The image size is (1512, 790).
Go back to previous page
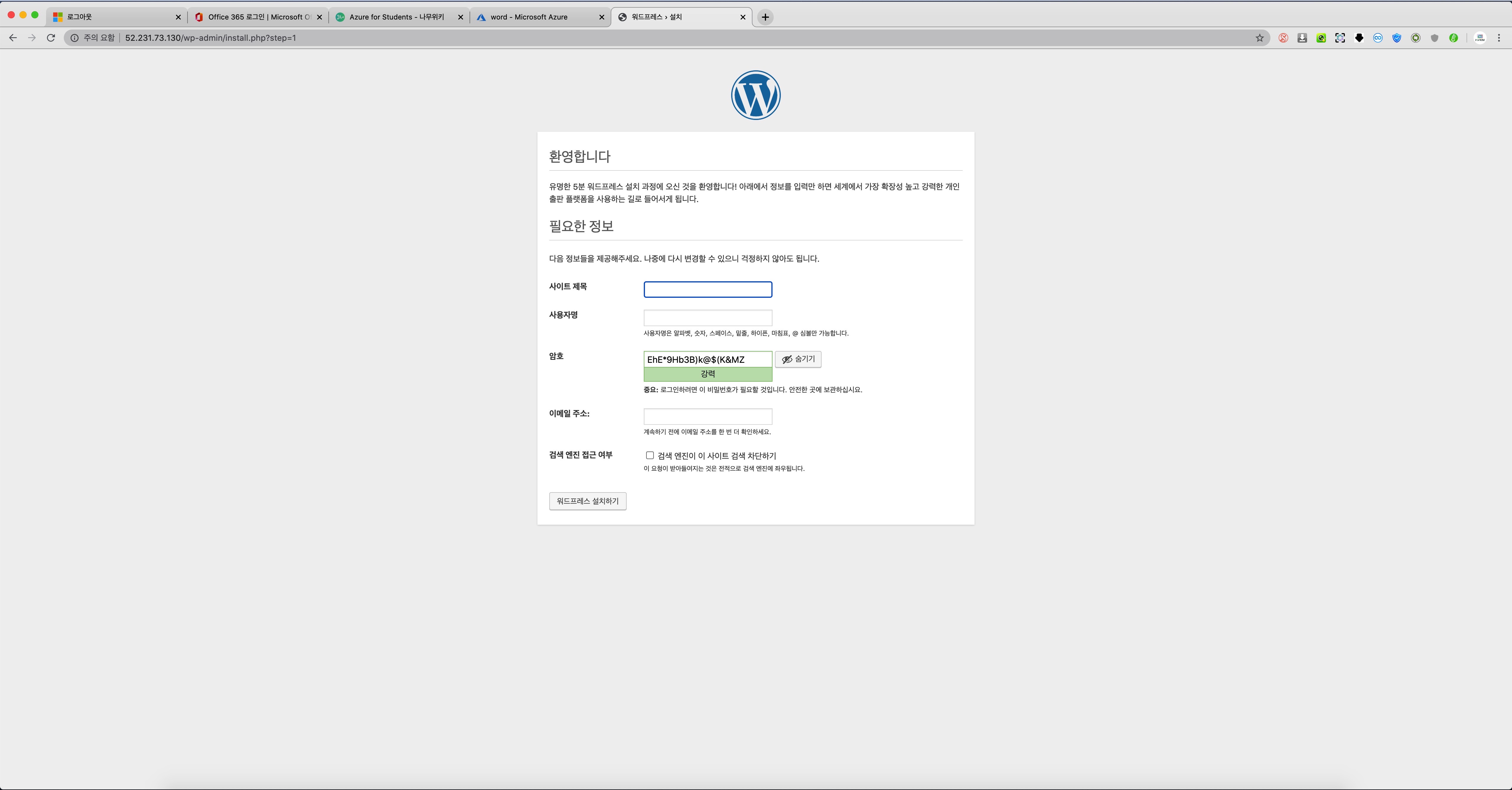13,38
